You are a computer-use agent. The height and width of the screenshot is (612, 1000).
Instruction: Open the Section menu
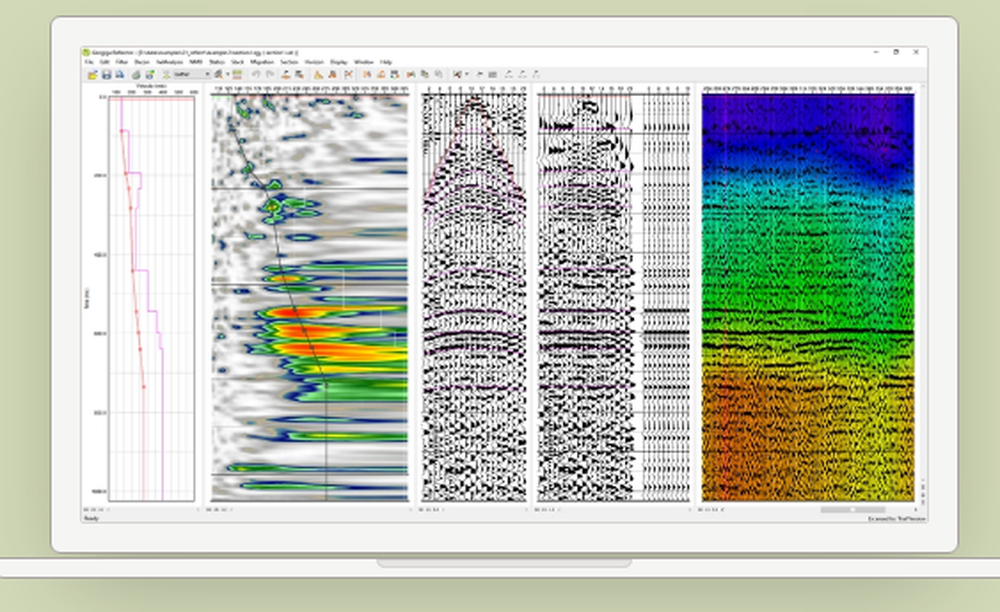tap(289, 62)
